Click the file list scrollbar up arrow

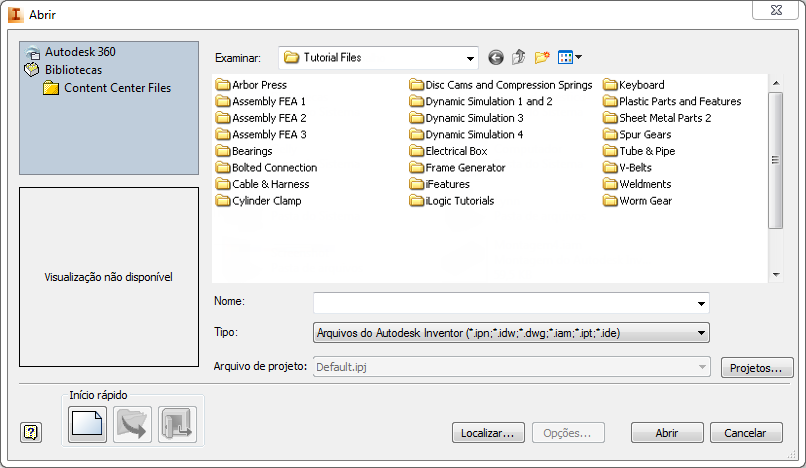(x=776, y=83)
